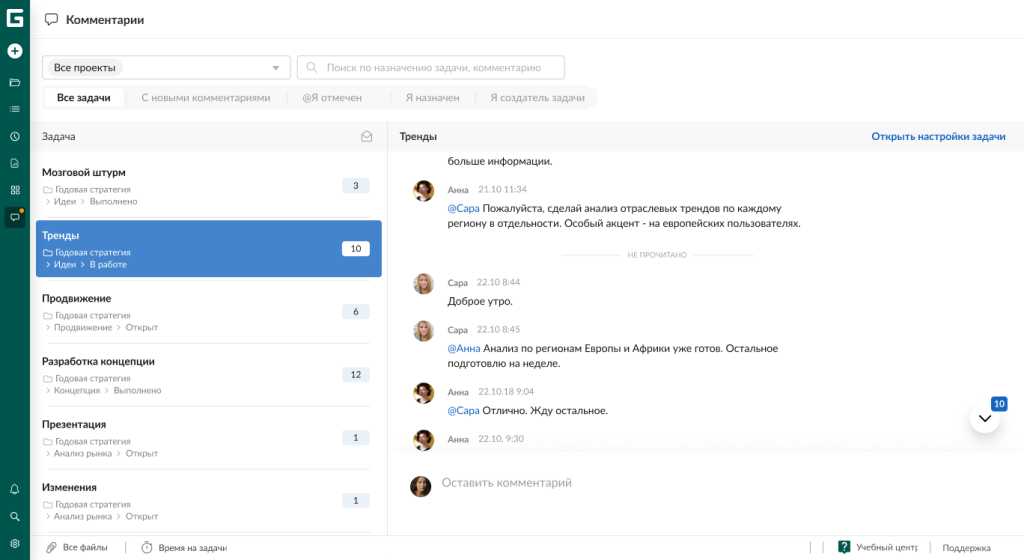Click the 'Оставить комментарий' input field
The height and width of the screenshot is (560, 1024).
click(600, 483)
